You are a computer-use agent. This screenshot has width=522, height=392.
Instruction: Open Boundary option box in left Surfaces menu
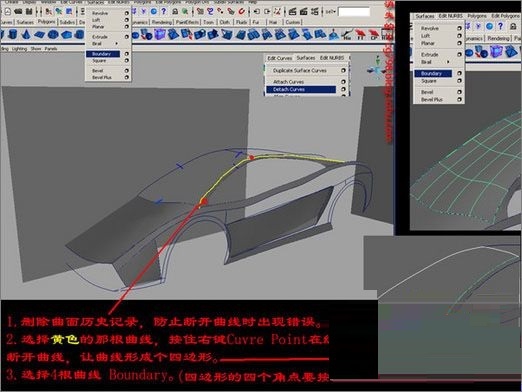[x=126, y=54]
